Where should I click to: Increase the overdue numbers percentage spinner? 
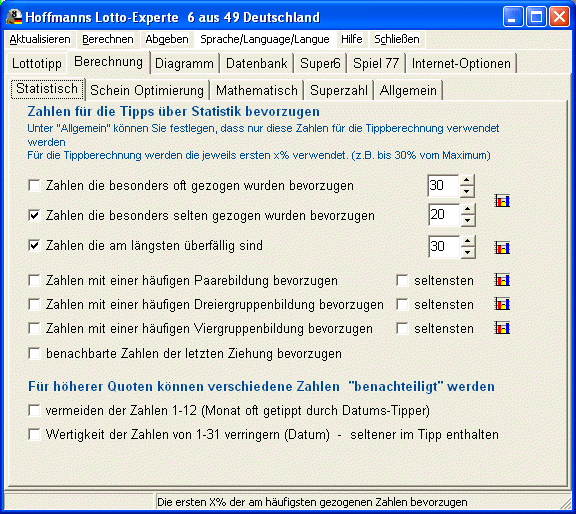467,241
